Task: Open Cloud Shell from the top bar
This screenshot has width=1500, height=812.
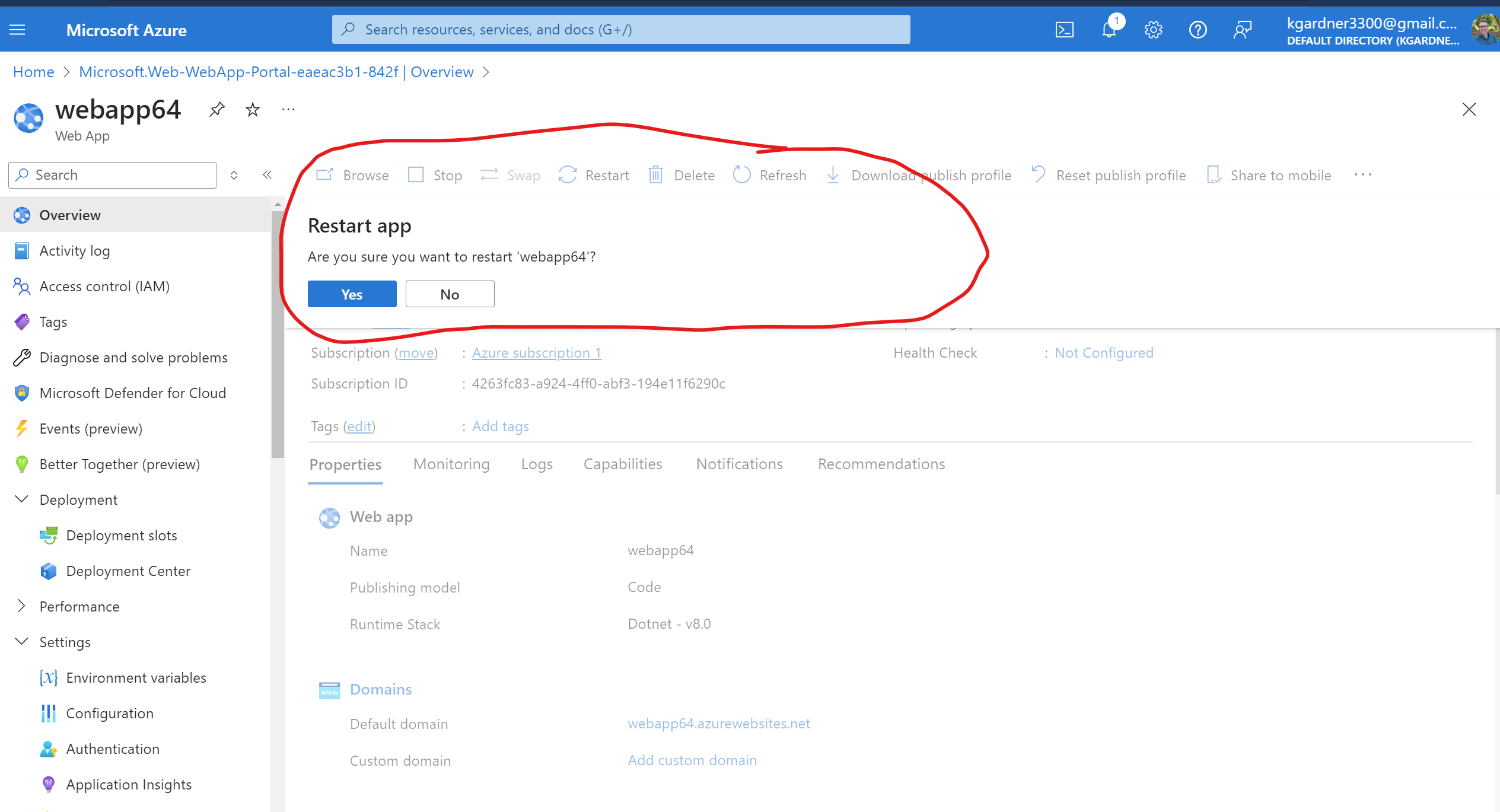Action: tap(1065, 30)
